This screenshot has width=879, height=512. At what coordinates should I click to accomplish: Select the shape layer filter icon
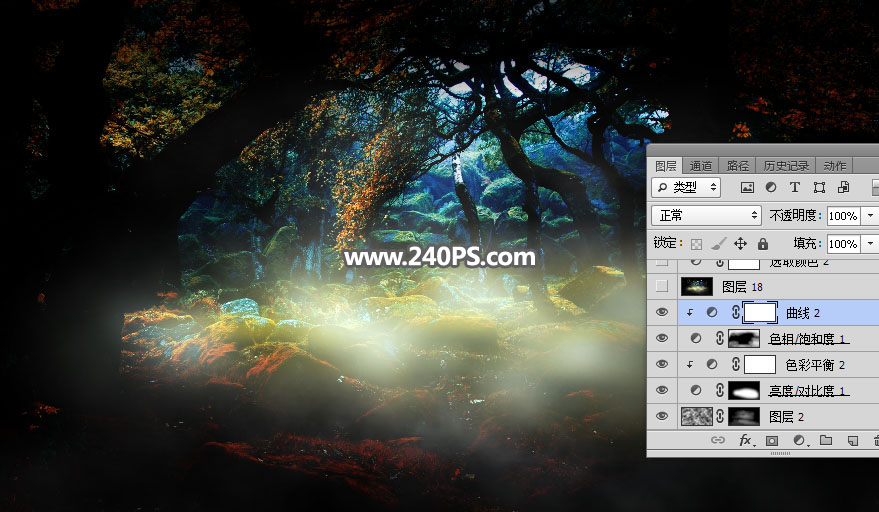click(x=819, y=187)
